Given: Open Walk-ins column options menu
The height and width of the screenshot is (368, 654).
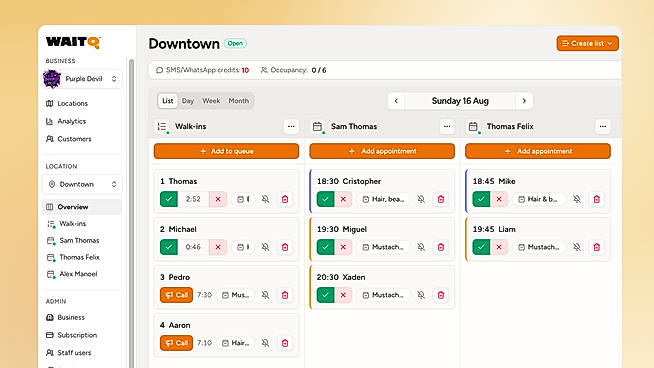Looking at the screenshot, I should coord(291,126).
